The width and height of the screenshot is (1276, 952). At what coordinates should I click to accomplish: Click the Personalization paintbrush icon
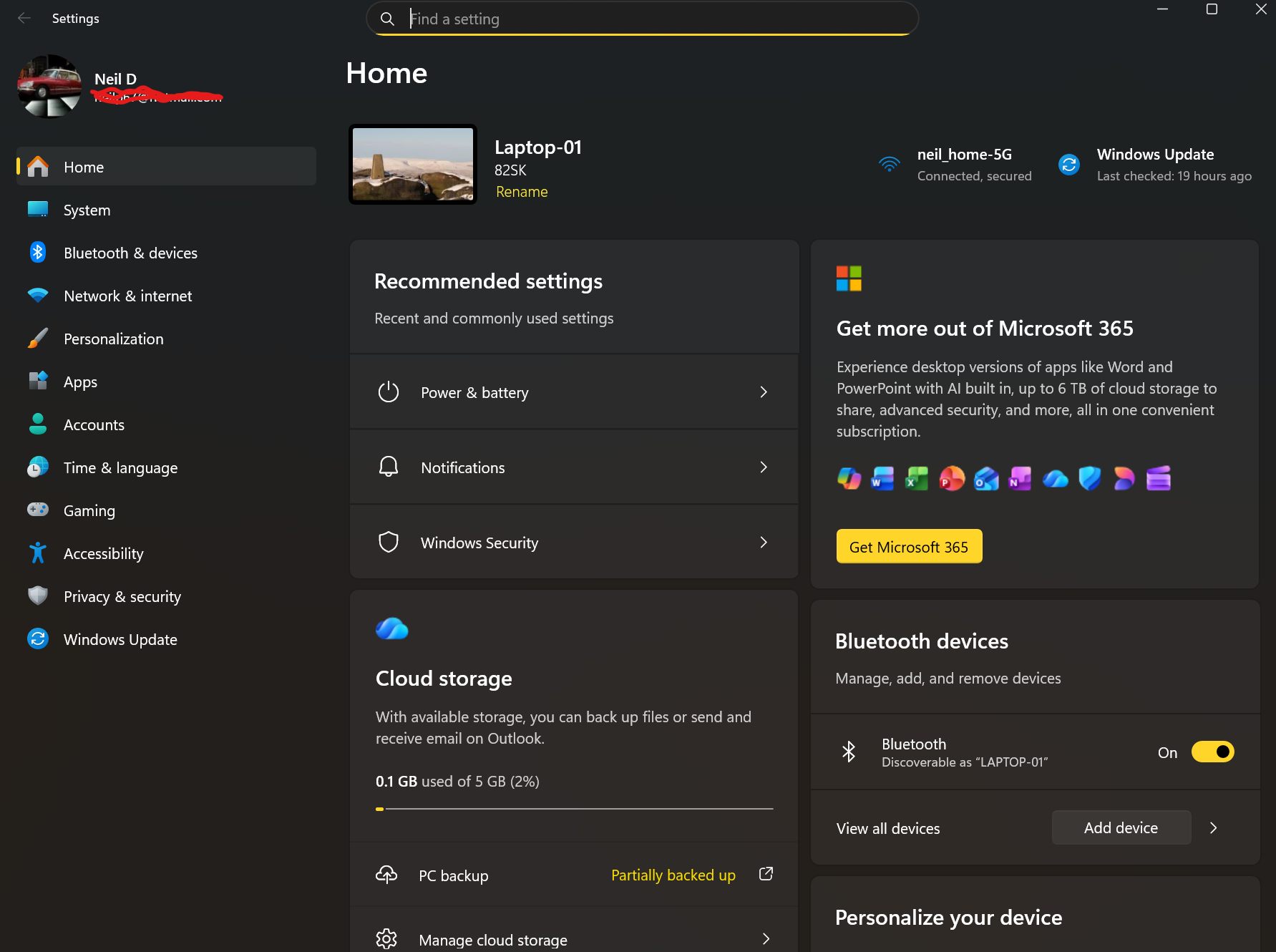click(38, 339)
